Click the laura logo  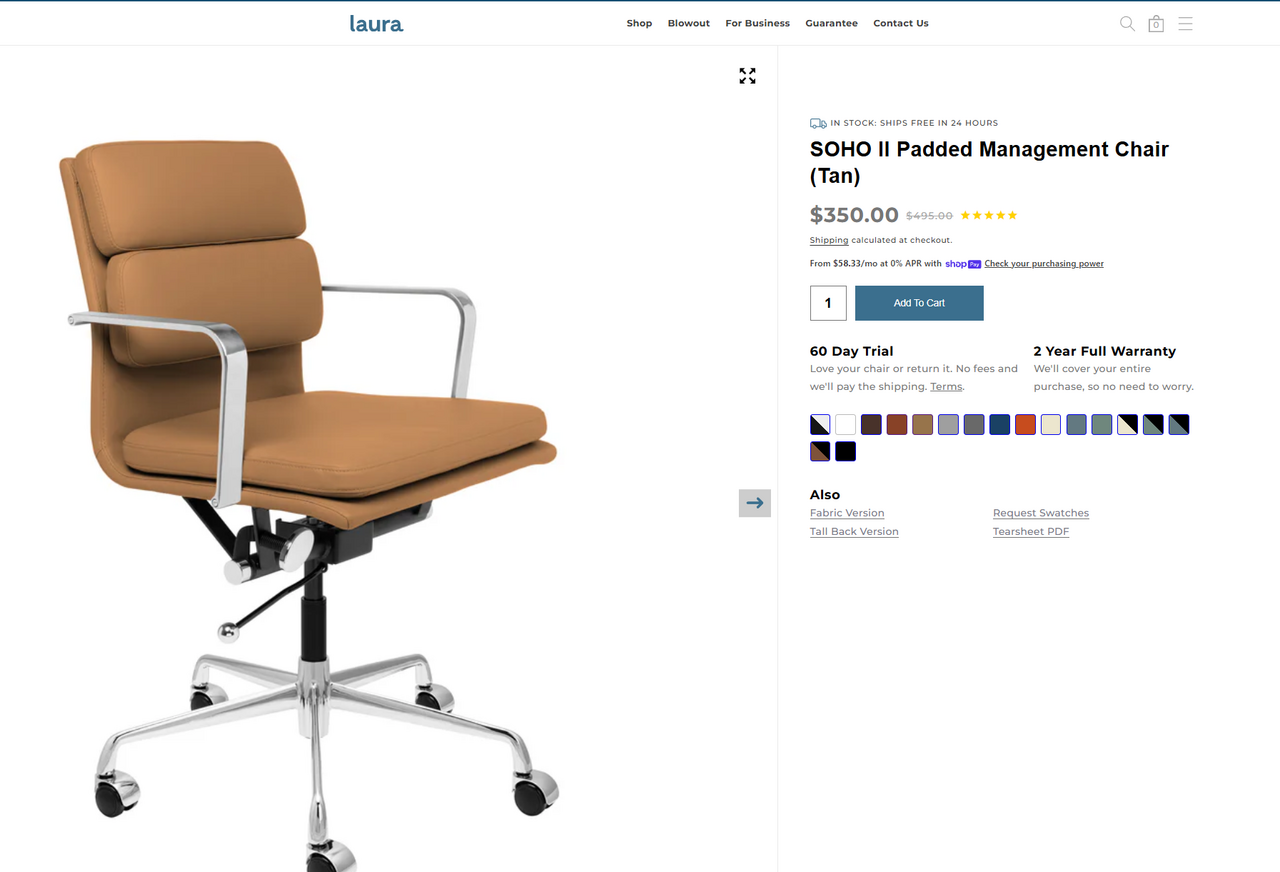coord(376,23)
